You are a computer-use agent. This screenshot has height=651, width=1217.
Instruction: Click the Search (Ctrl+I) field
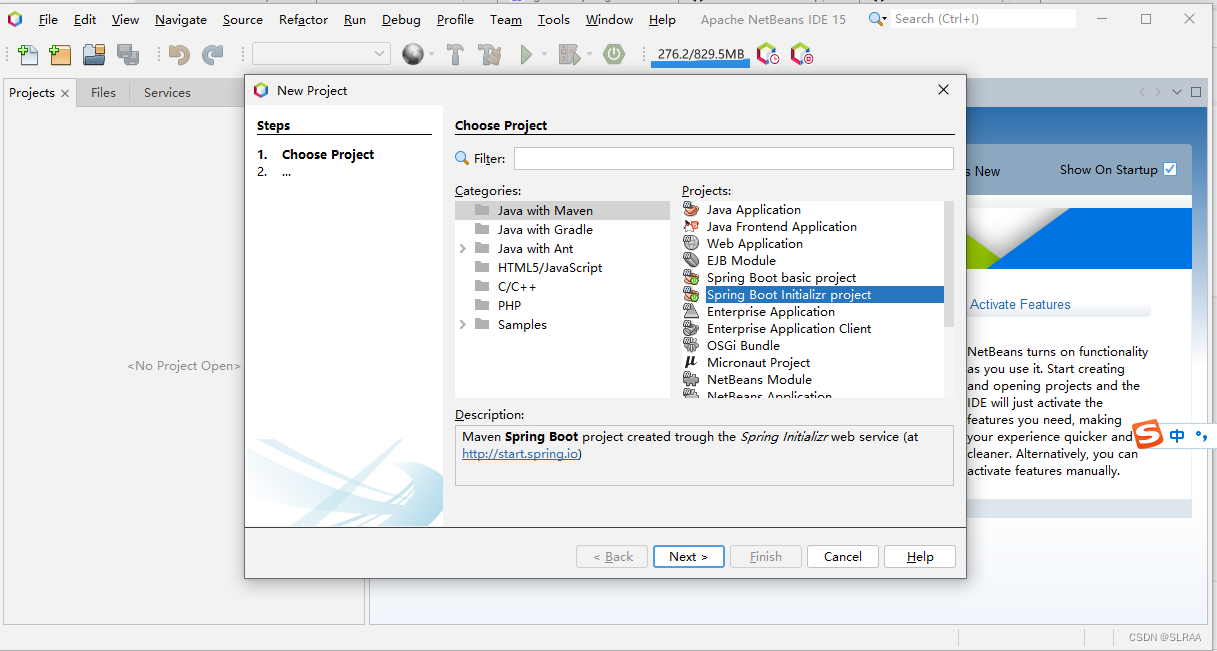coord(983,19)
